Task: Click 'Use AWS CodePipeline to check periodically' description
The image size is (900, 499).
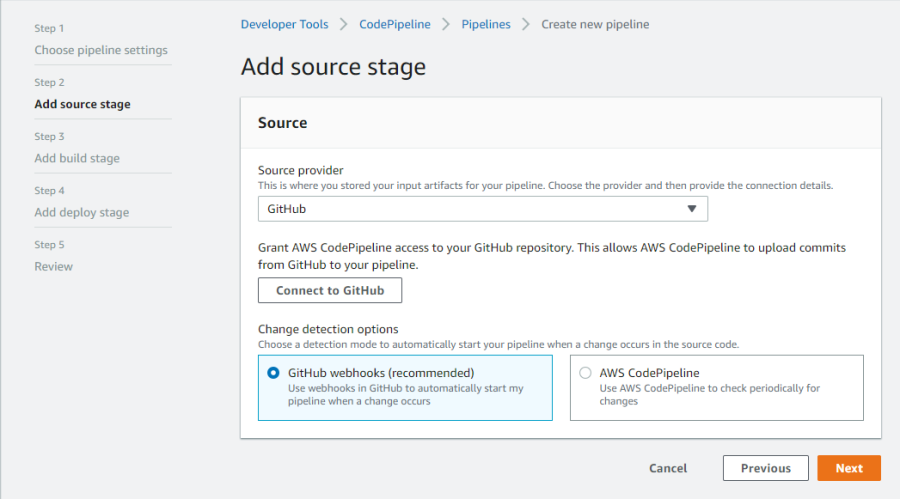Action: (x=709, y=394)
